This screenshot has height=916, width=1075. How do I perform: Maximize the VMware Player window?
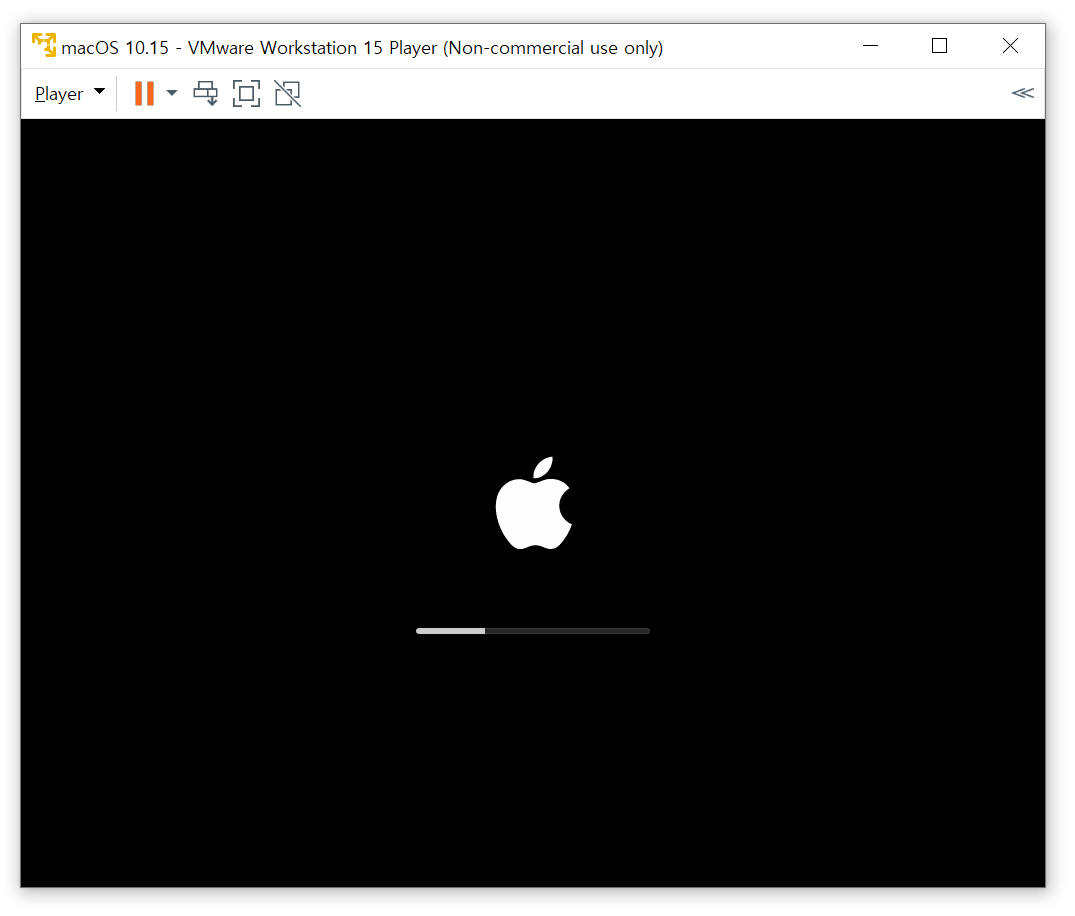939,46
